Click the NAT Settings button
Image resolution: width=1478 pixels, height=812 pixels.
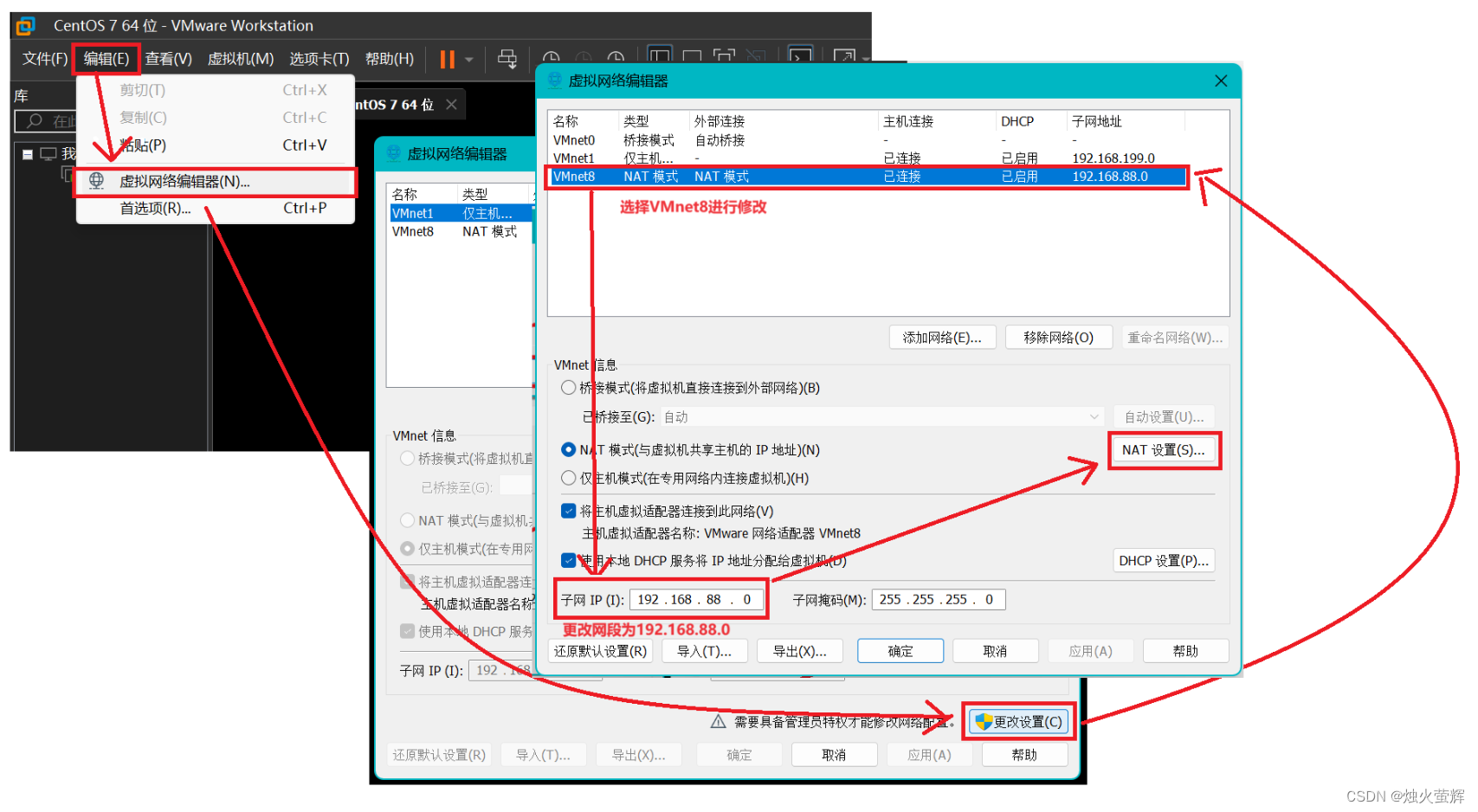click(x=1163, y=450)
